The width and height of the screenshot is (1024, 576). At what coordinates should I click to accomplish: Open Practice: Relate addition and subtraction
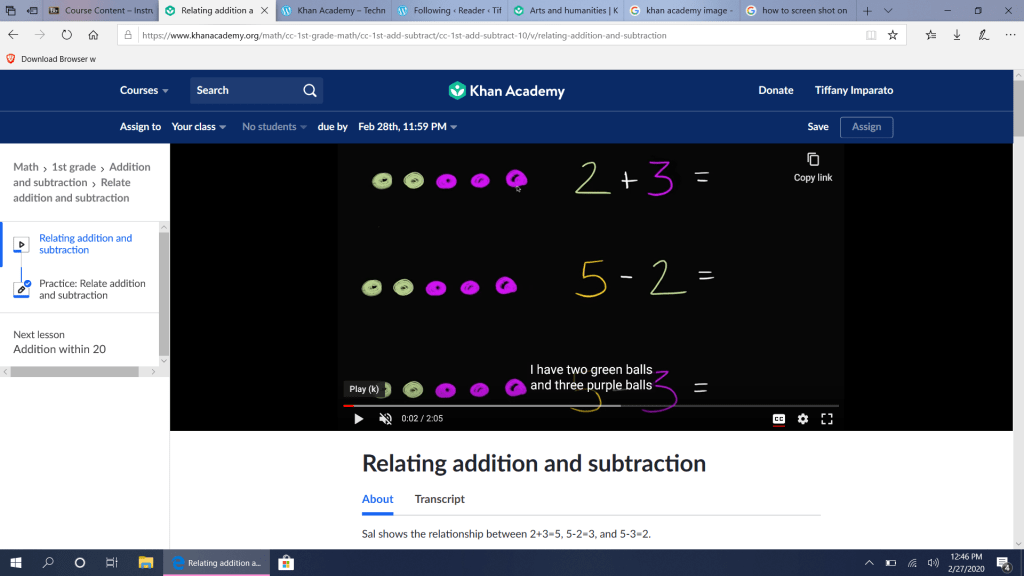[92, 289]
